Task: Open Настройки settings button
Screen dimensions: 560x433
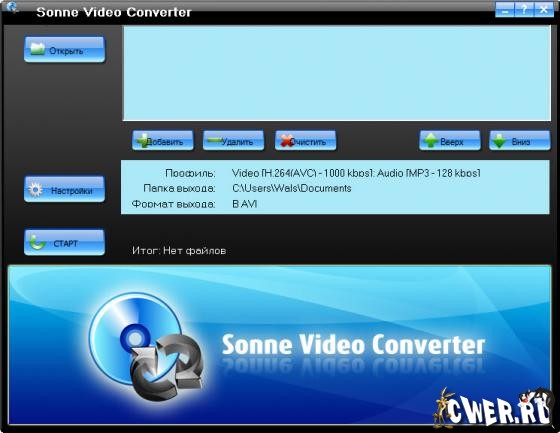Action: (x=65, y=189)
